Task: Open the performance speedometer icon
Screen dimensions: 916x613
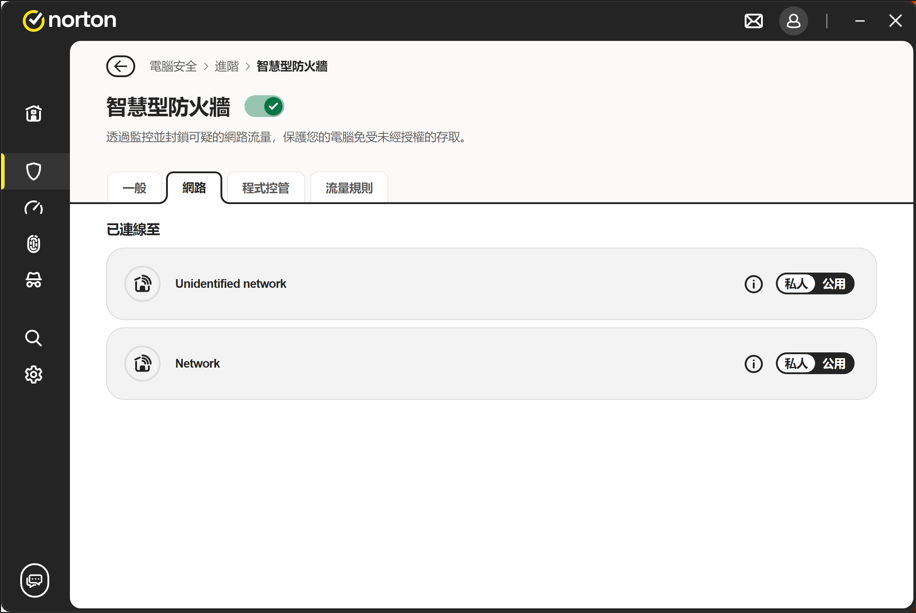Action: (x=34, y=208)
